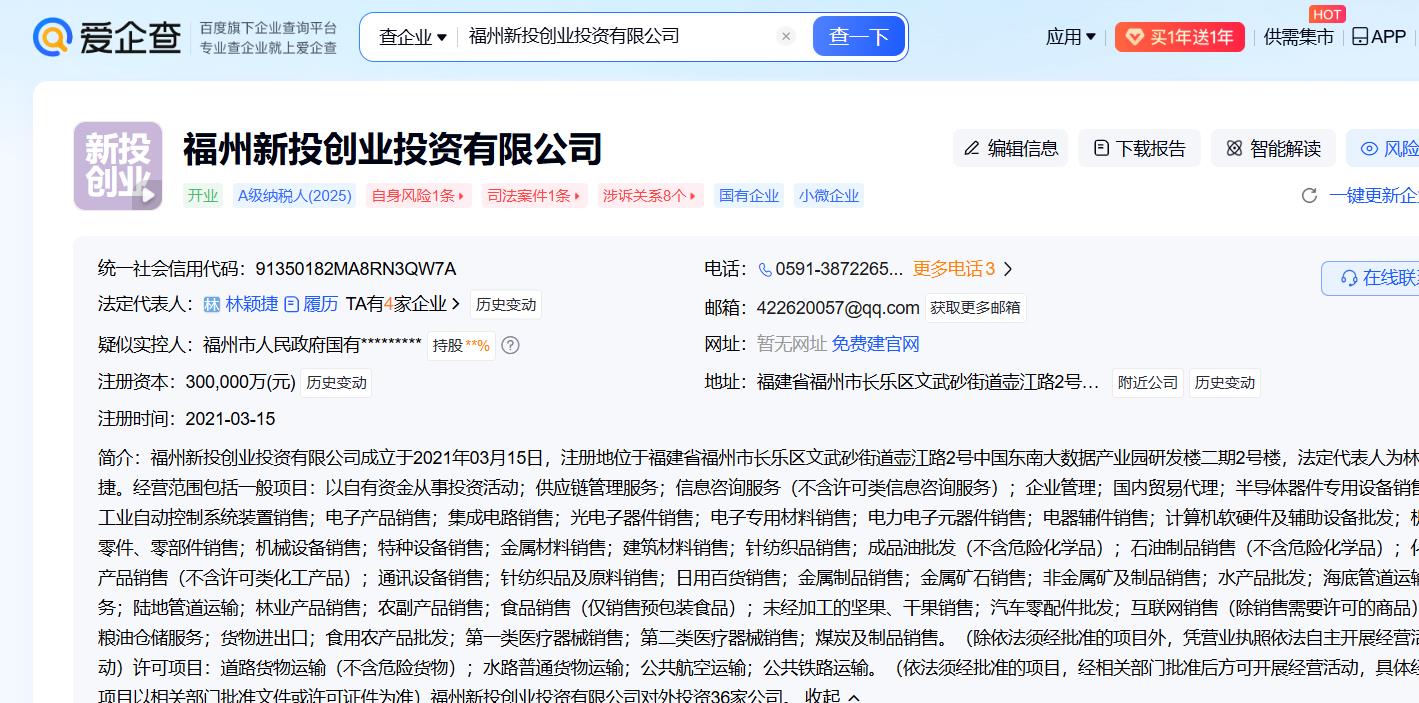
Task: Click the question mark help icon
Action: [510, 345]
